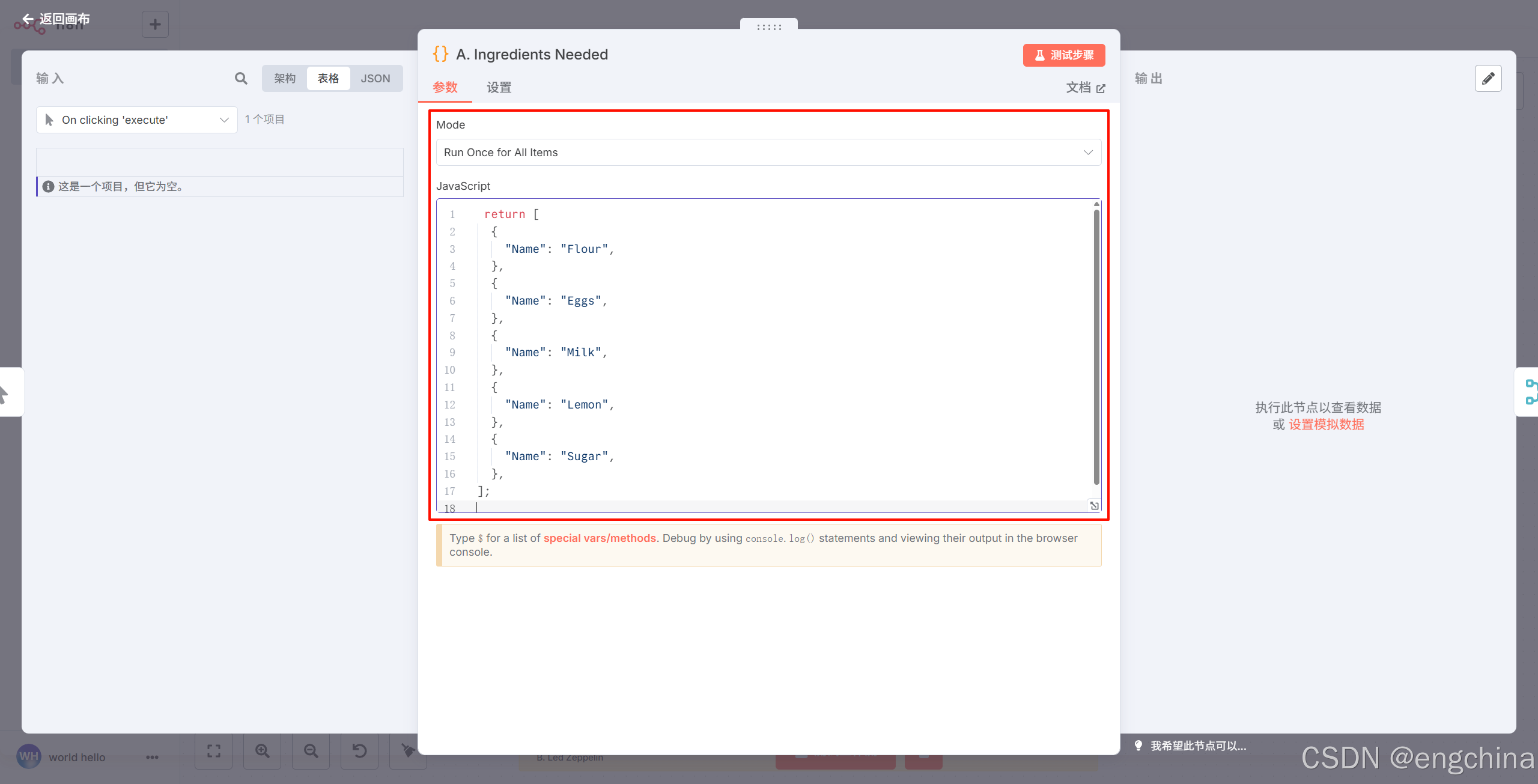Image resolution: width=1538 pixels, height=784 pixels.
Task: Click the reset zoom icon
Action: pyautogui.click(x=359, y=751)
